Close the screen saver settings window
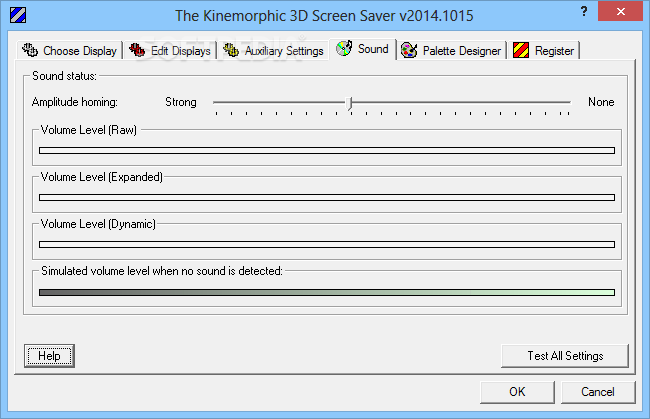The width and height of the screenshot is (650, 419). click(x=620, y=11)
